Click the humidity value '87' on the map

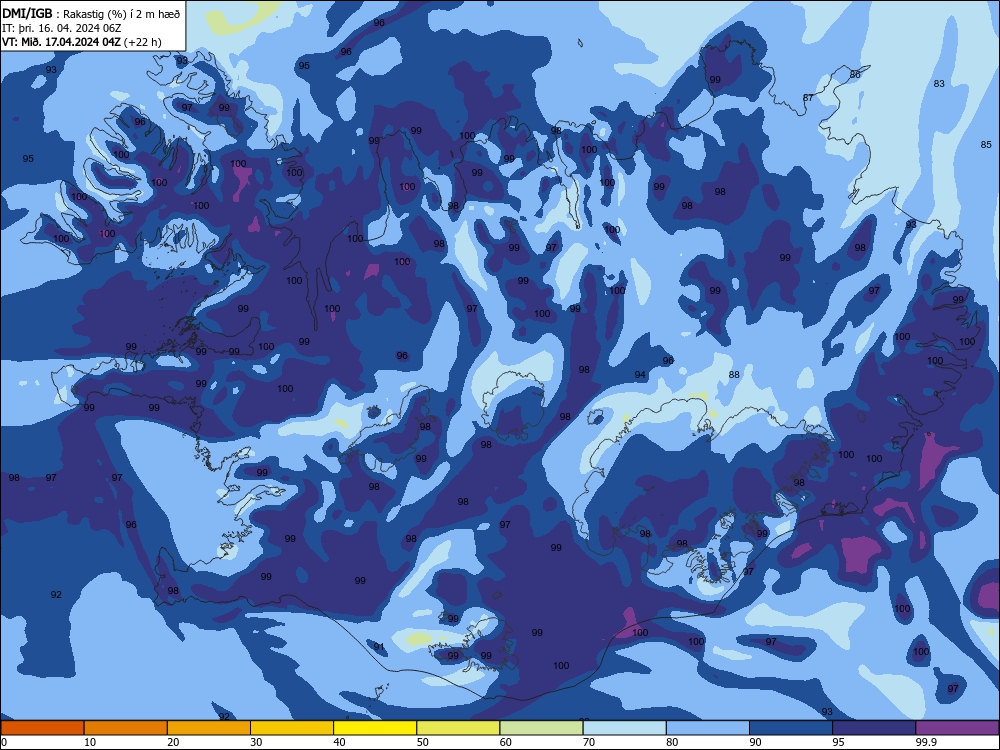pyautogui.click(x=808, y=98)
